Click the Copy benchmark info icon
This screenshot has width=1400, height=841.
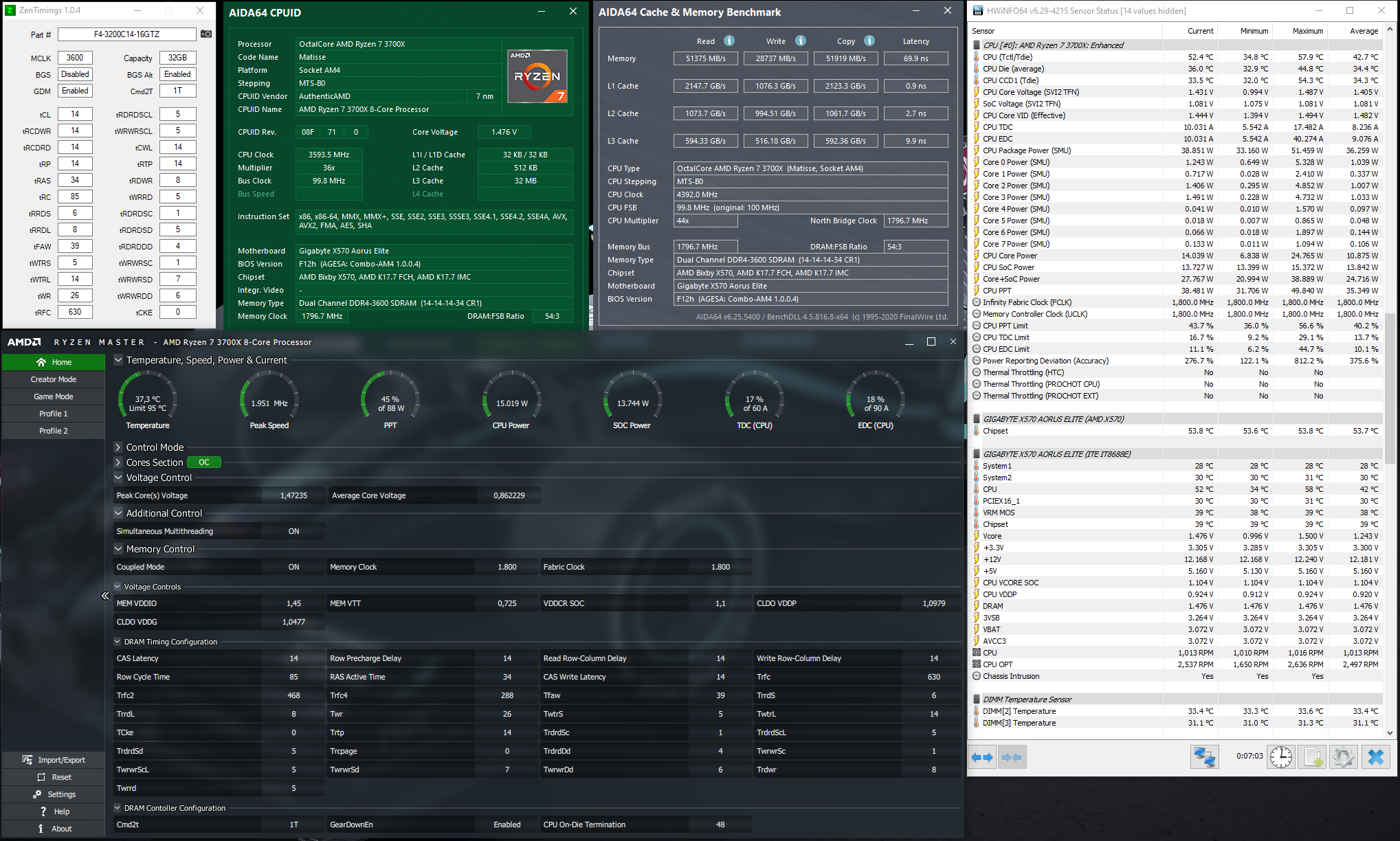click(869, 41)
